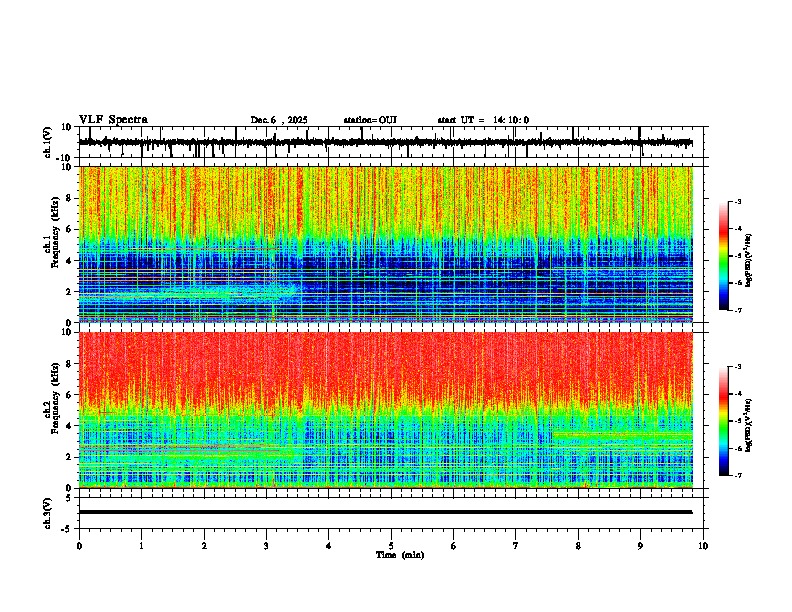Click time axis tick label "1"
The width and height of the screenshot is (792, 612).
click(141, 546)
